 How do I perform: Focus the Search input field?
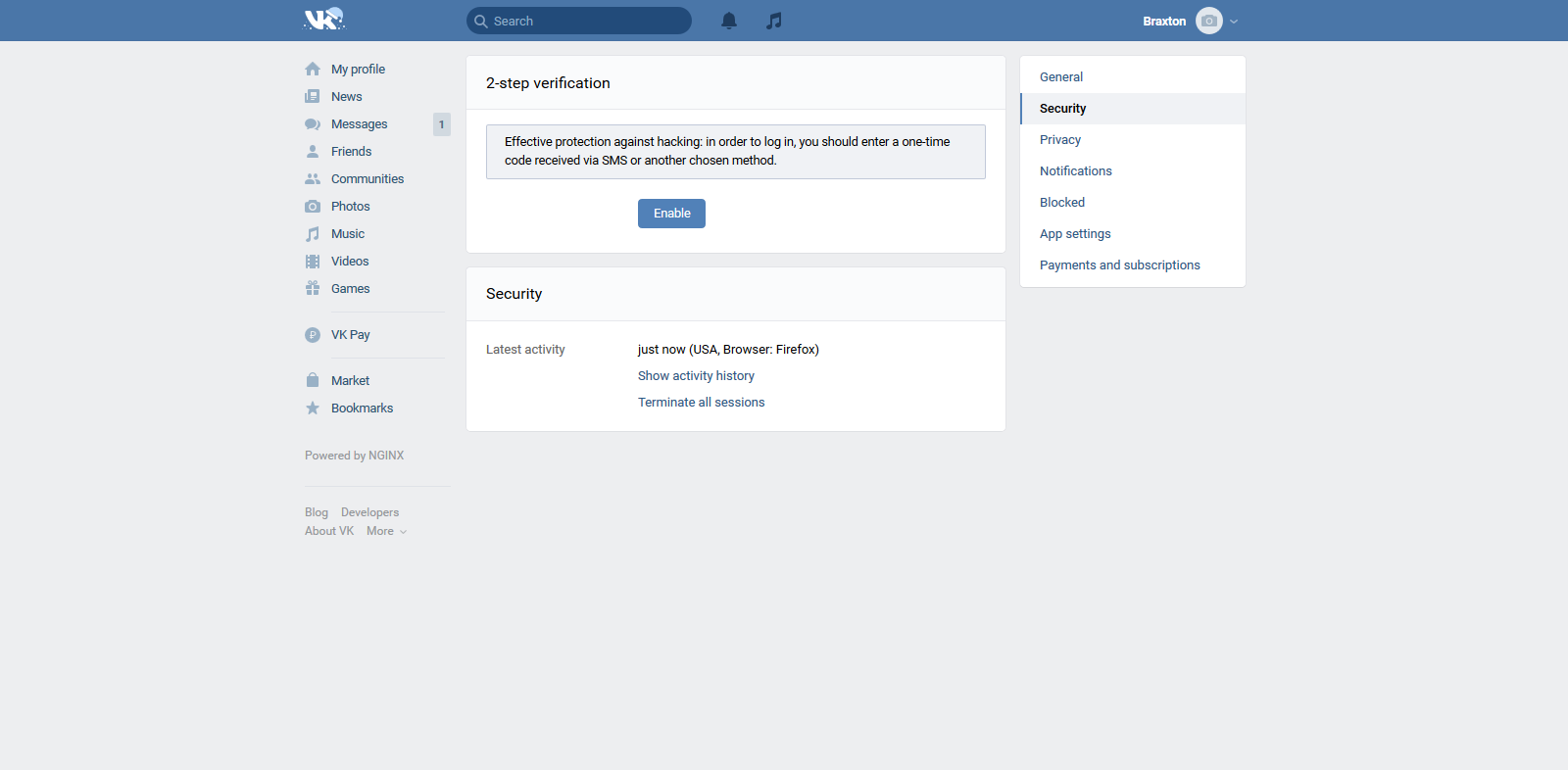coord(588,21)
